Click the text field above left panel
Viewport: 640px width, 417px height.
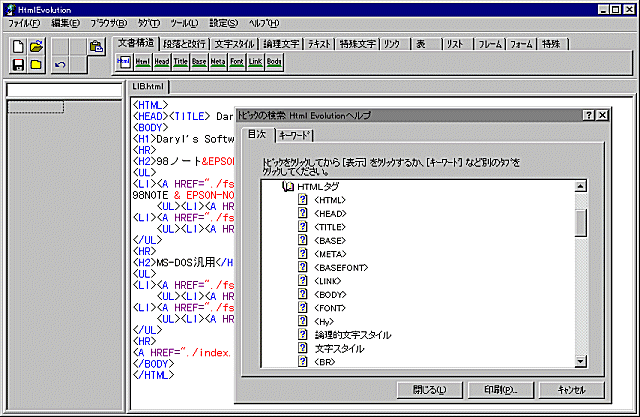coord(63,90)
